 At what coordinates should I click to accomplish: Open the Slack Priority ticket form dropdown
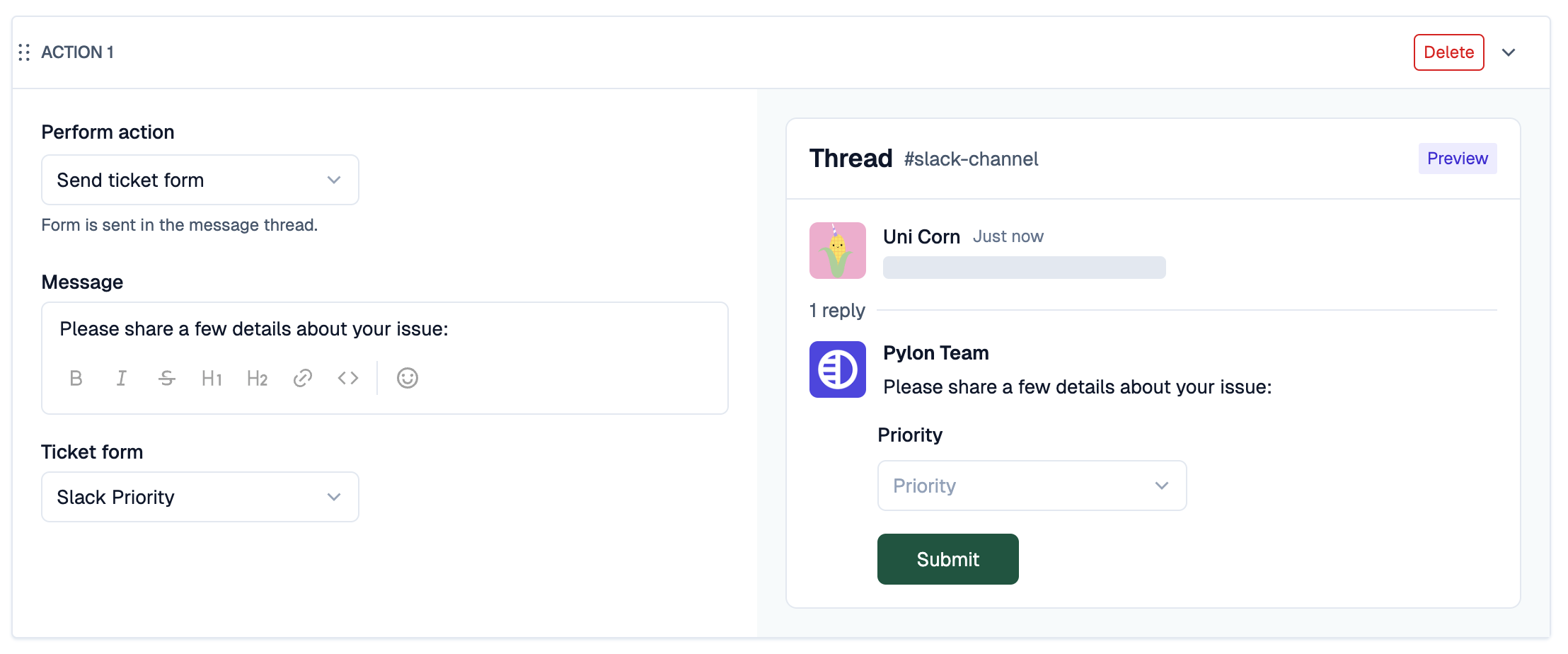click(x=200, y=497)
